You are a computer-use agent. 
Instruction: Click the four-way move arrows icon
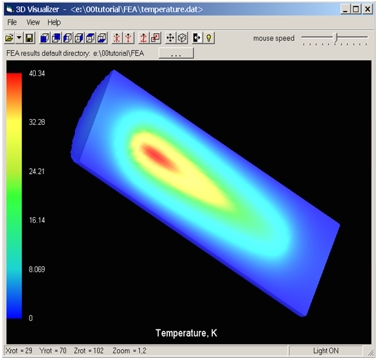(170, 38)
